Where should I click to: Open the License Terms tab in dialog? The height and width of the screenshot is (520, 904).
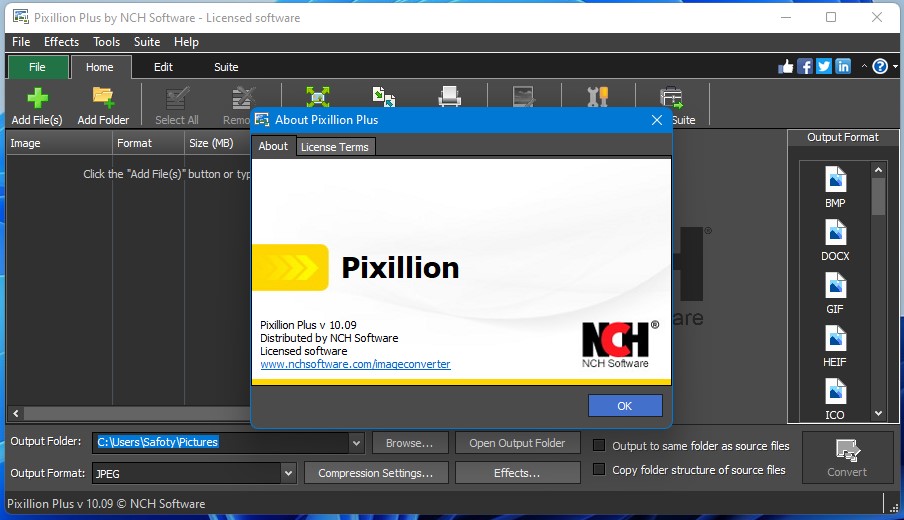[x=335, y=146]
